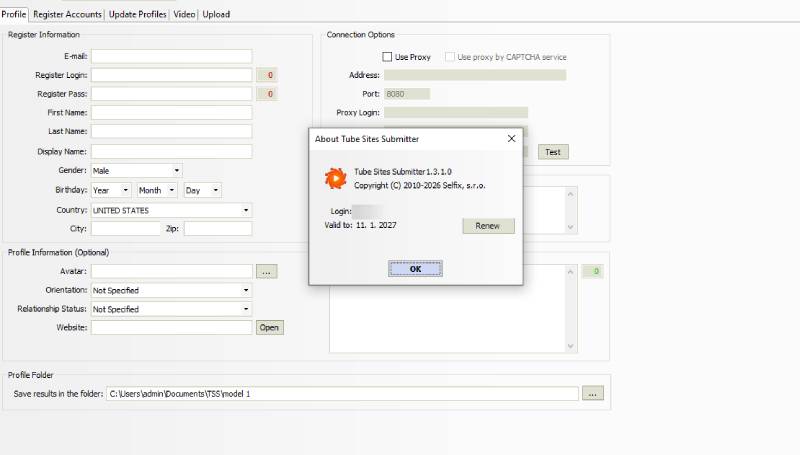
Task: Focus the Display Name field
Action: [x=171, y=151]
